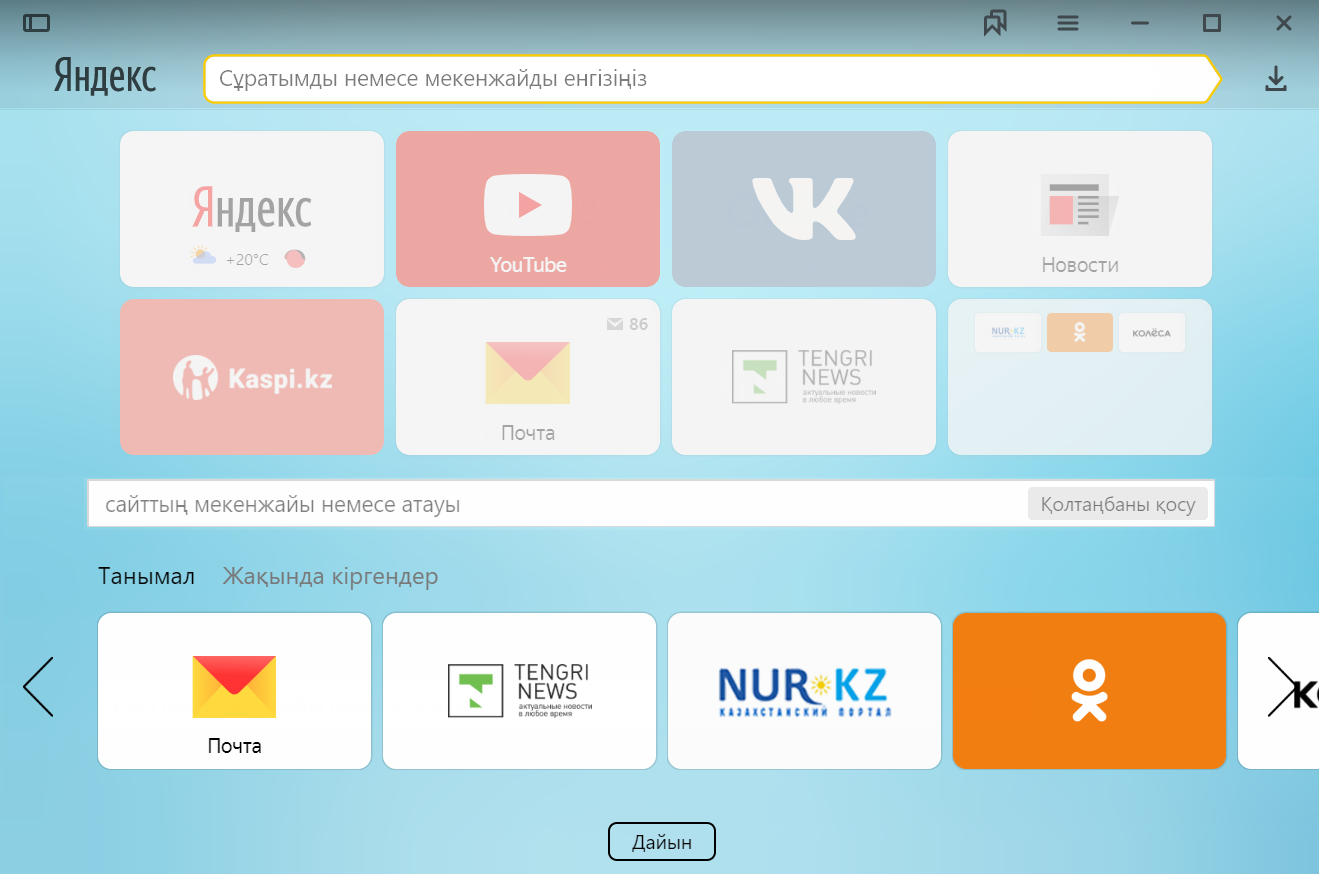This screenshot has height=874, width=1319.
Task: Click the Яндекс logo beside address bar
Action: coord(104,77)
